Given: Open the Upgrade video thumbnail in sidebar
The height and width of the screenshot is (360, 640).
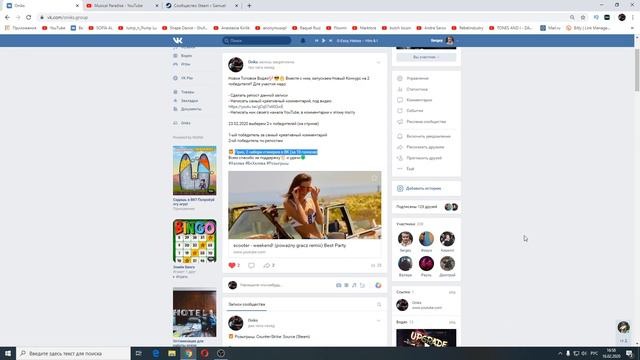Looking at the screenshot, I should pos(426,338).
